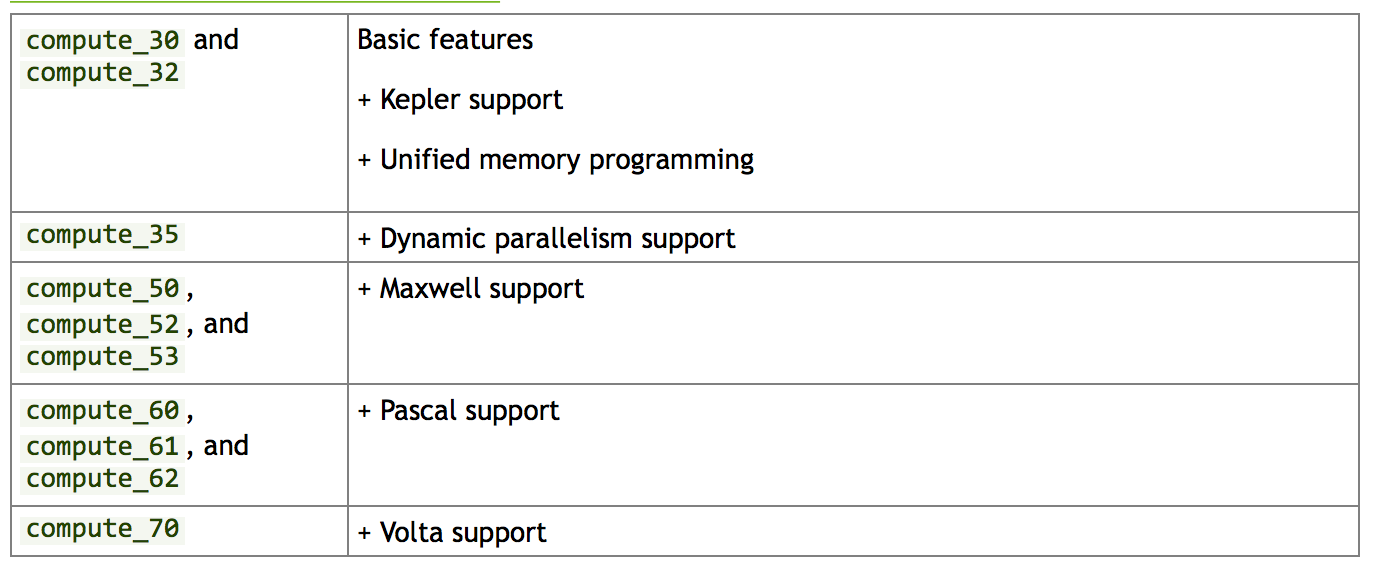This screenshot has height=570, width=1380.
Task: Click the compute_60 code label
Action: pos(103,411)
